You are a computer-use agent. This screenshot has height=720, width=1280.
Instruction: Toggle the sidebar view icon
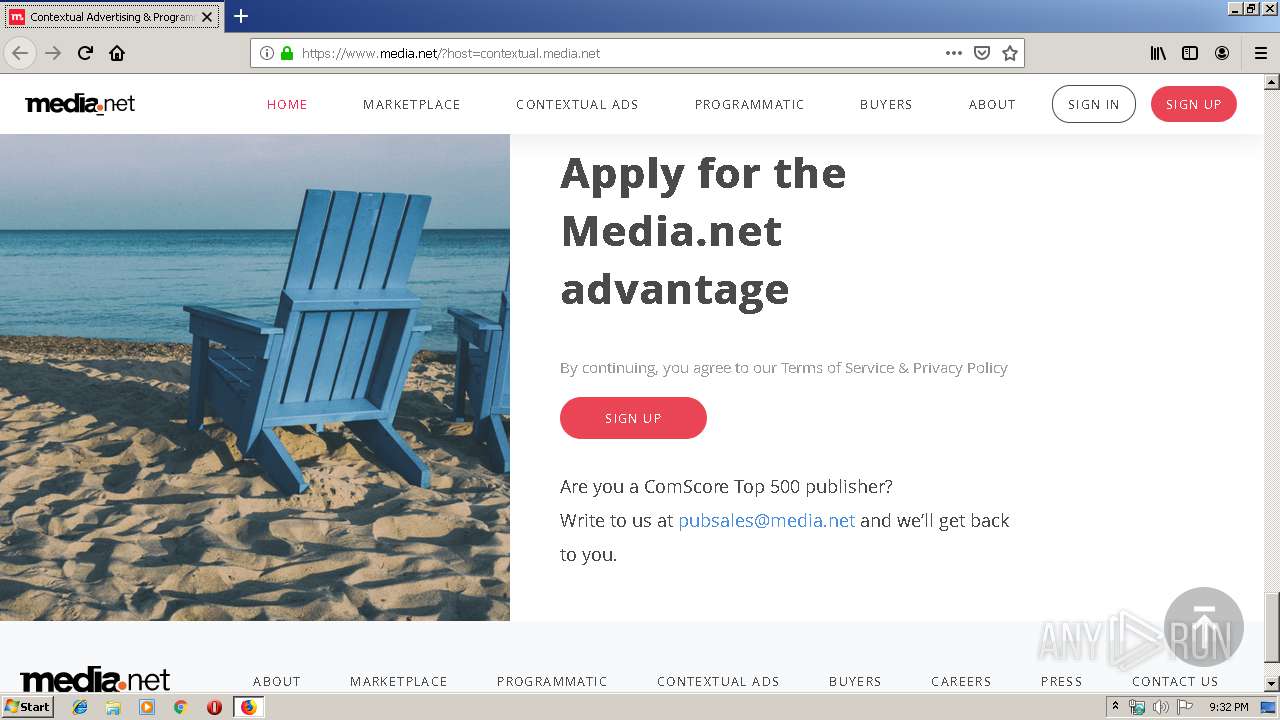coord(1190,53)
